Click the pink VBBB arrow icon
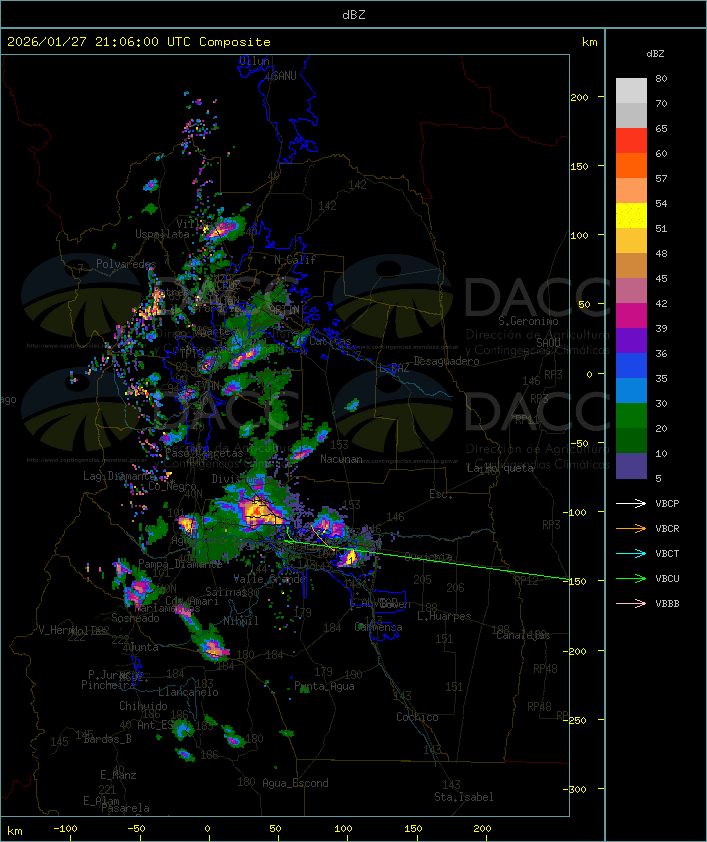The image size is (707, 842). click(x=632, y=603)
